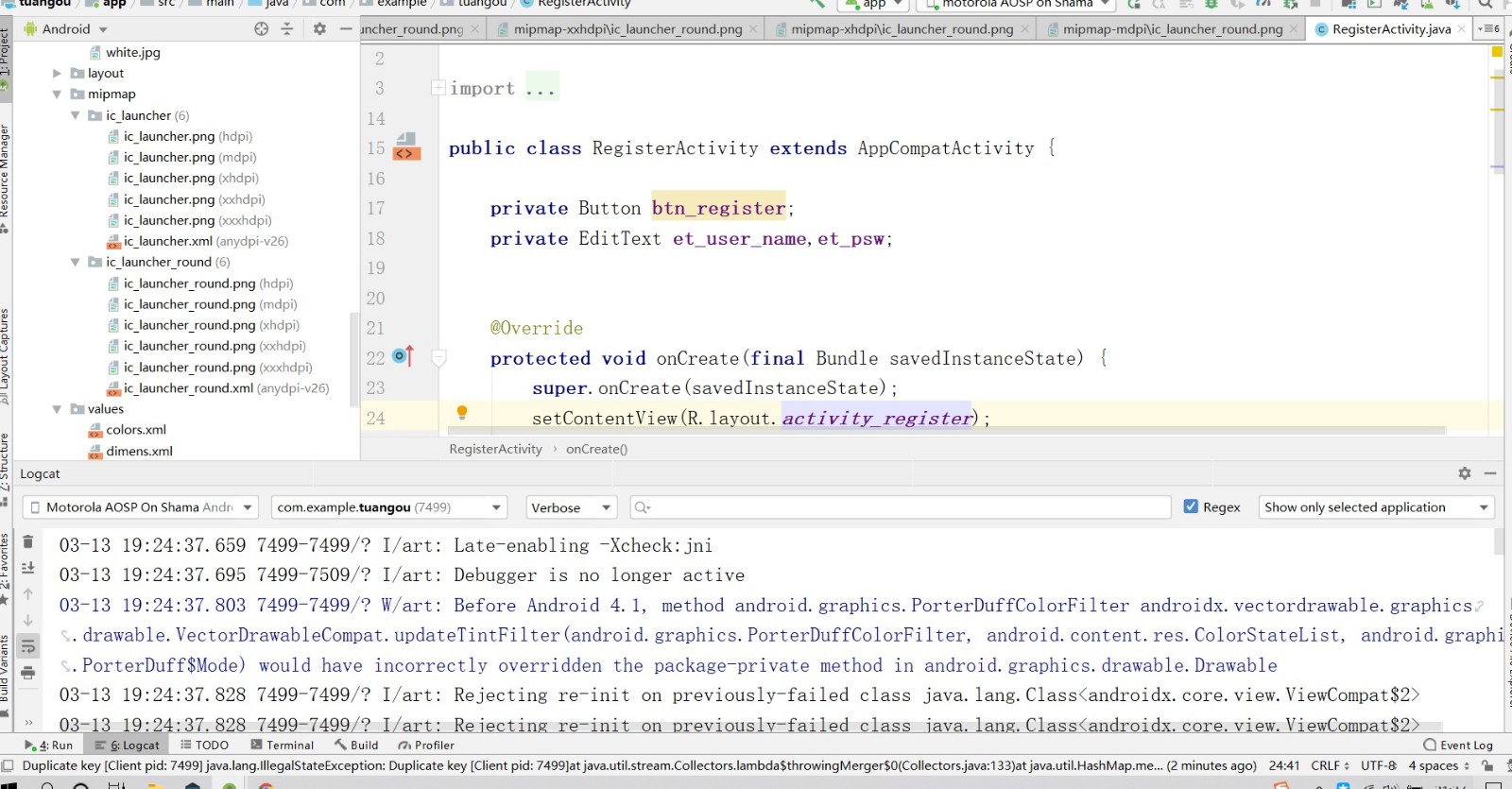Click the search magnifier in Logcat filter
Image resolution: width=1512 pixels, height=789 pixels.
tap(643, 507)
